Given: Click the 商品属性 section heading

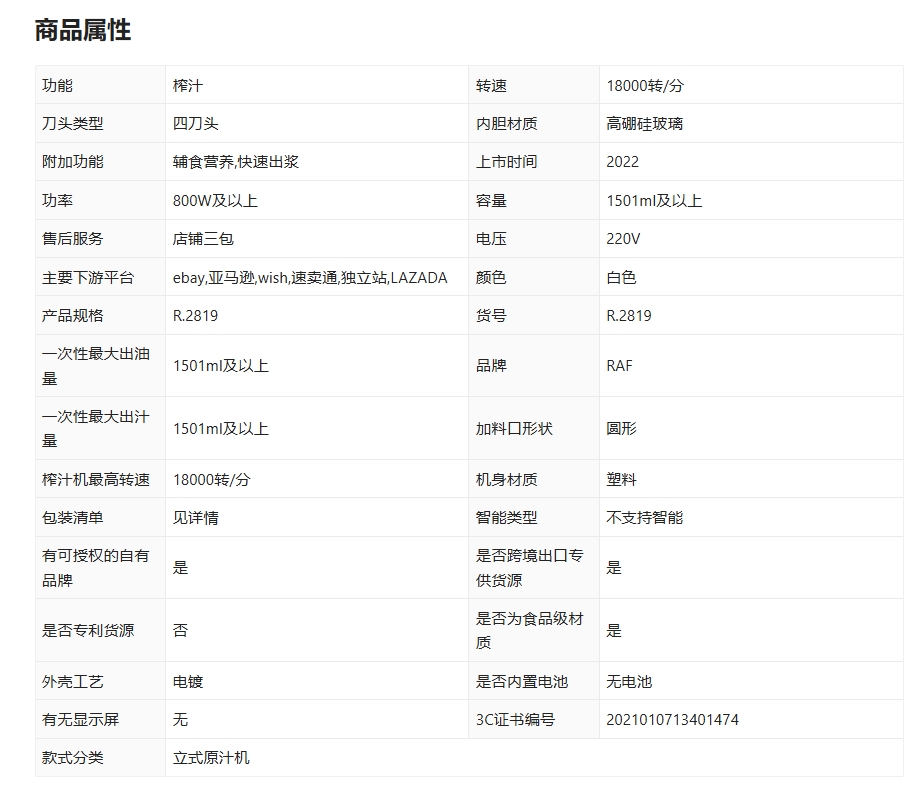Looking at the screenshot, I should (83, 30).
